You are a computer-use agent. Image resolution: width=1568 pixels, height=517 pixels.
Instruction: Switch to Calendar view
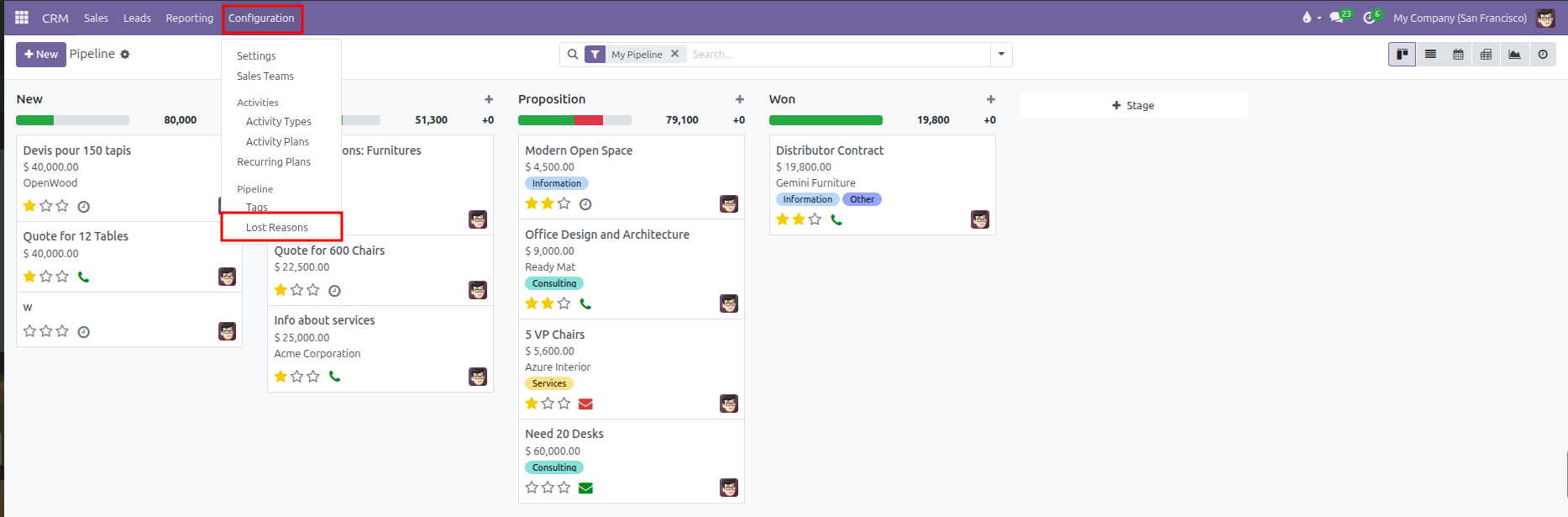[1458, 54]
